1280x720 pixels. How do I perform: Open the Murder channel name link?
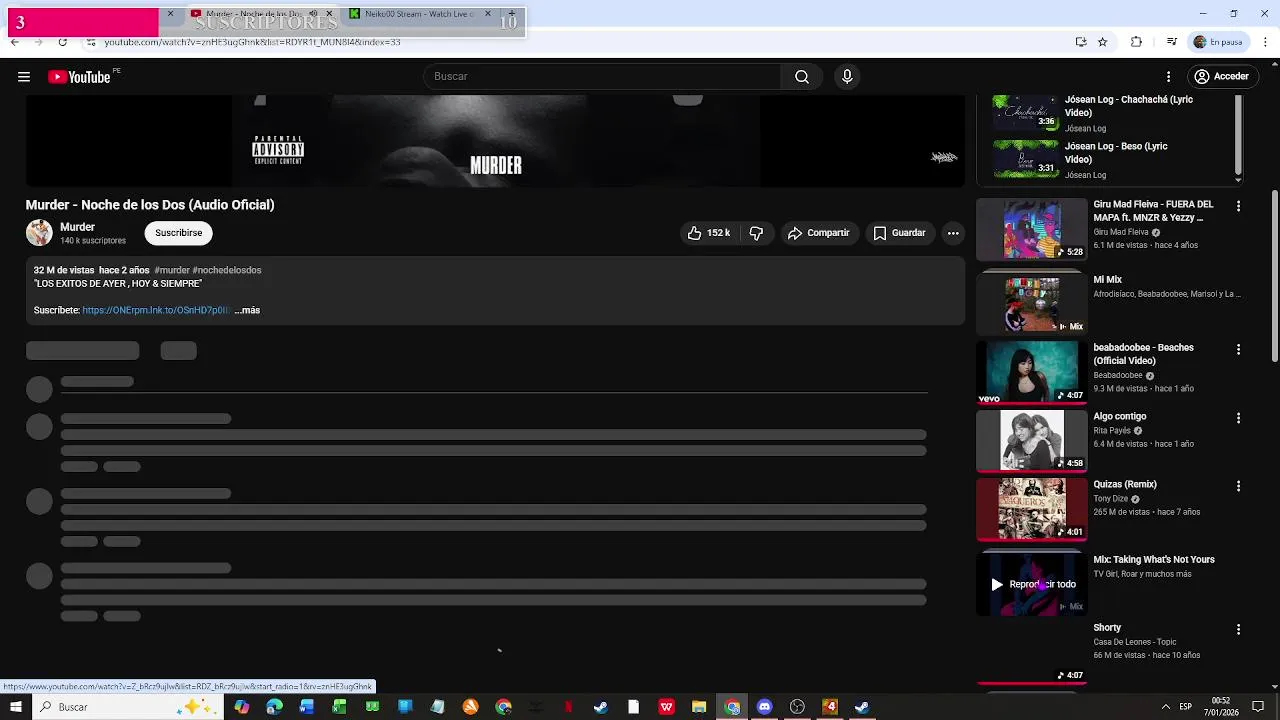tap(77, 227)
